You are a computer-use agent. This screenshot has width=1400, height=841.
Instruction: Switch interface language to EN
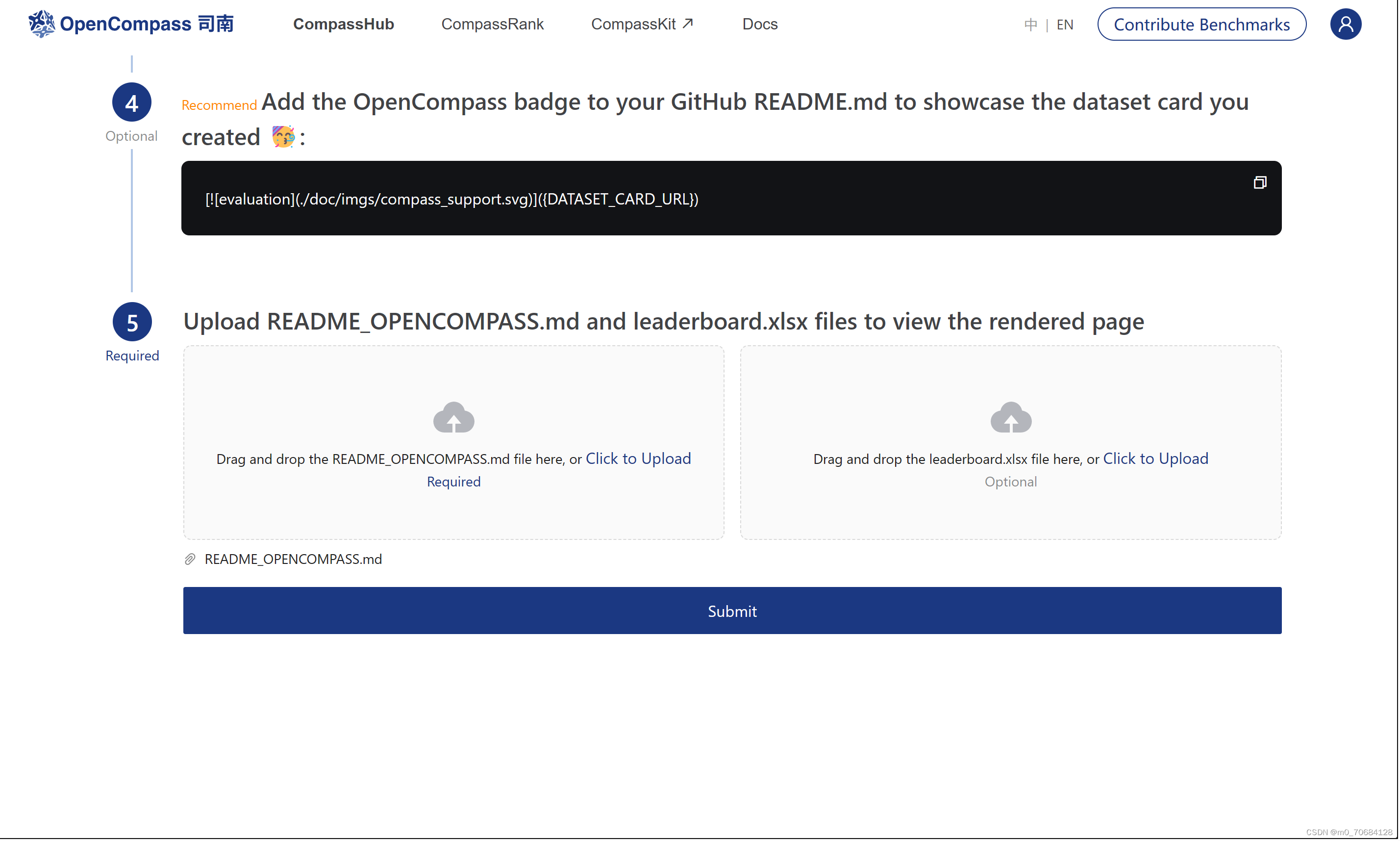coord(1065,25)
